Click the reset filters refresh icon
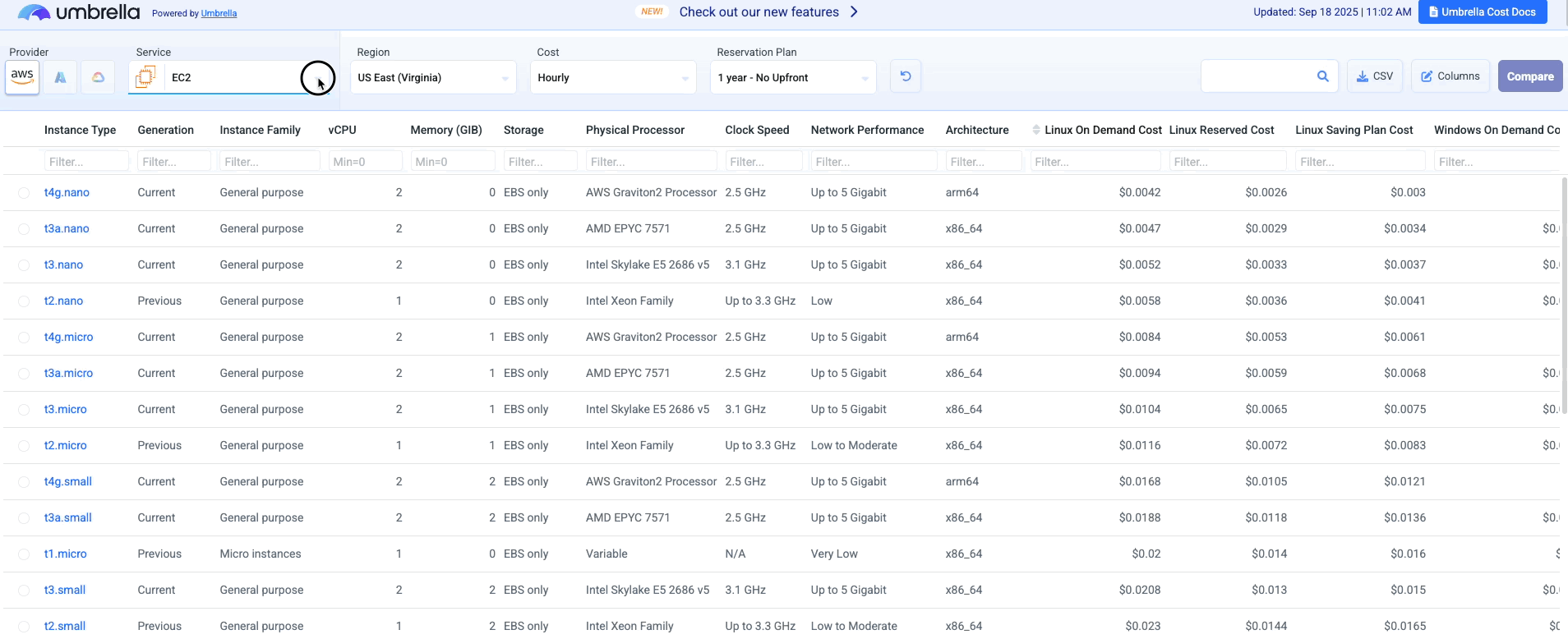The image size is (1568, 639). click(x=906, y=76)
